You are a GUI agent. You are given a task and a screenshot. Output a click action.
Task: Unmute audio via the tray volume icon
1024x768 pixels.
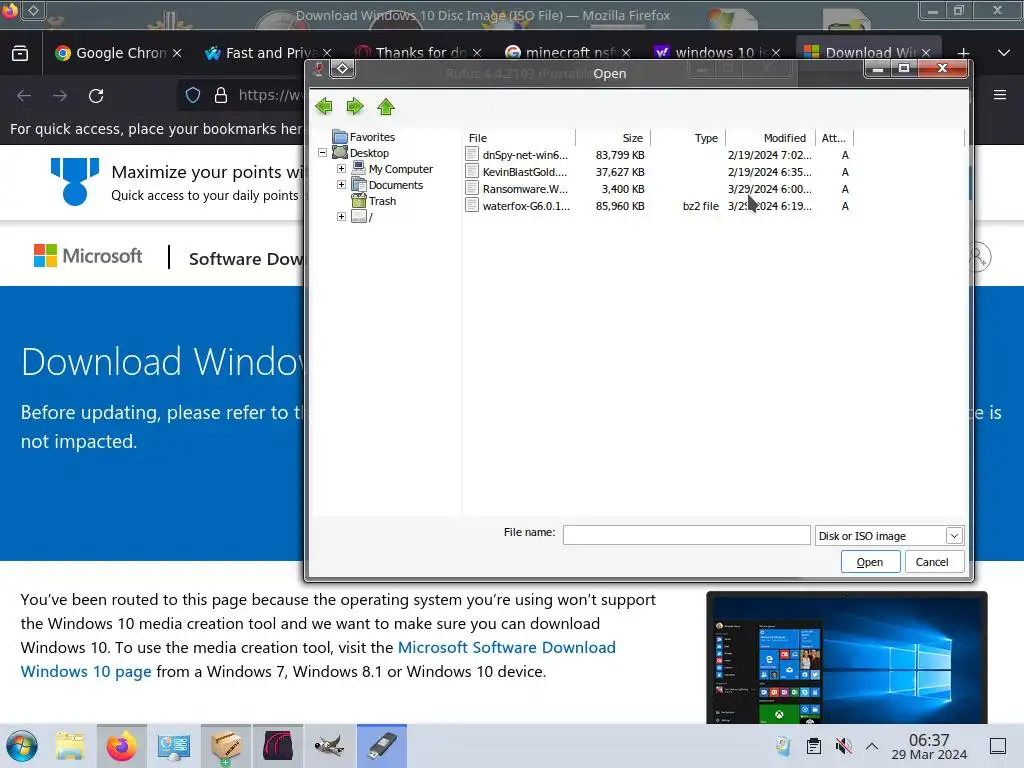coord(843,746)
